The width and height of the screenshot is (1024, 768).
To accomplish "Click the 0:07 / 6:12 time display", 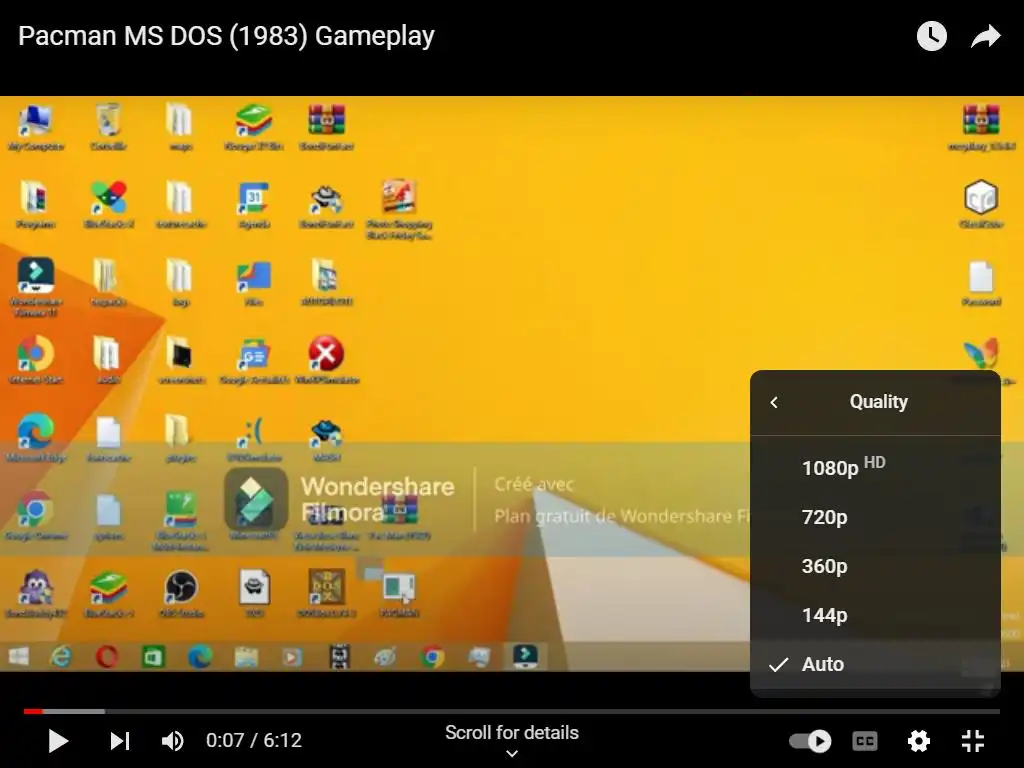I will (x=254, y=741).
